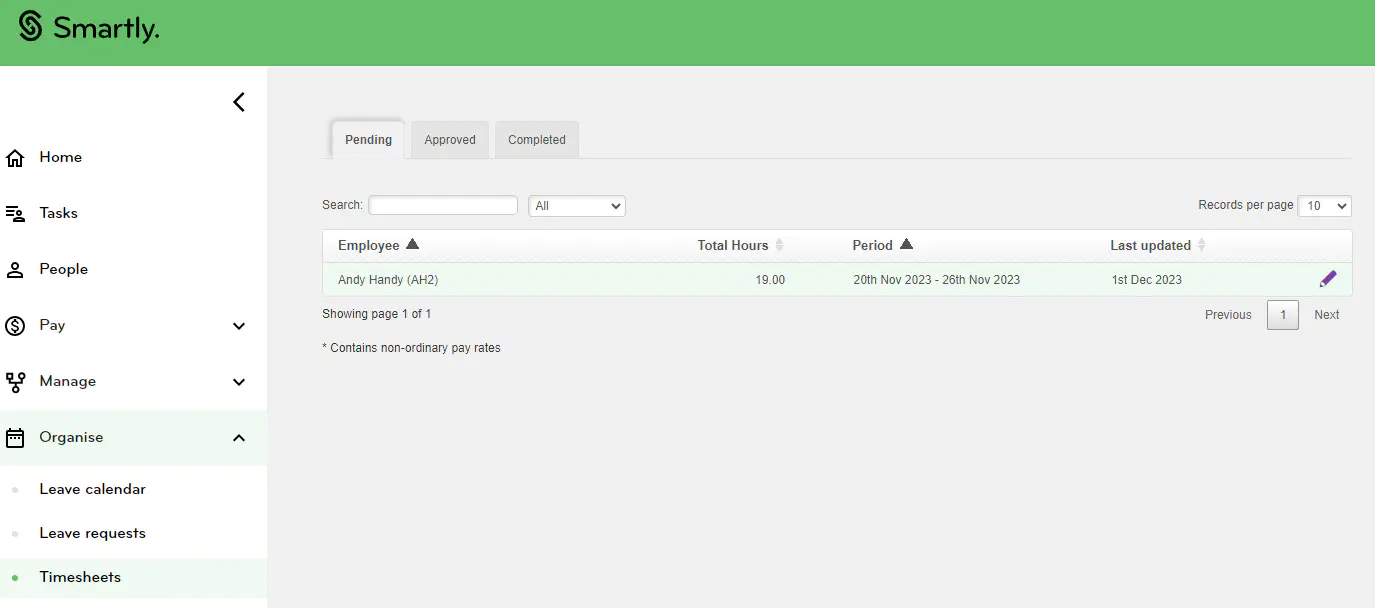
Task: Open the Completed tab
Action: (536, 139)
